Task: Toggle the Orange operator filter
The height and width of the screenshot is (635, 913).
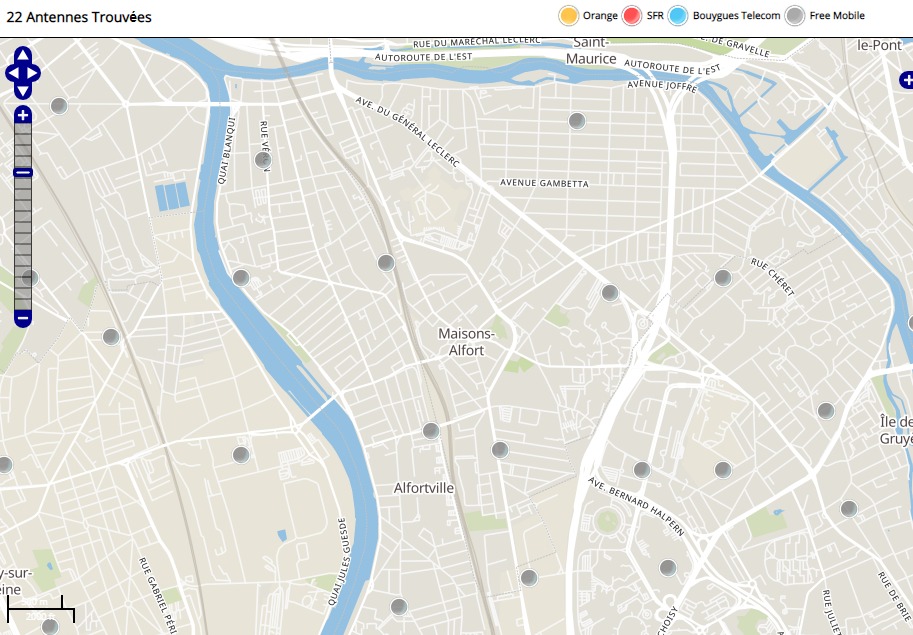Action: pos(569,16)
